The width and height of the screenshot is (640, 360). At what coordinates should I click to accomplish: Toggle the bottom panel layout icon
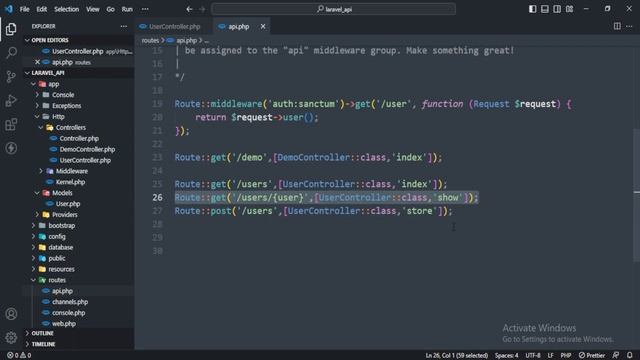pyautogui.click(x=544, y=9)
